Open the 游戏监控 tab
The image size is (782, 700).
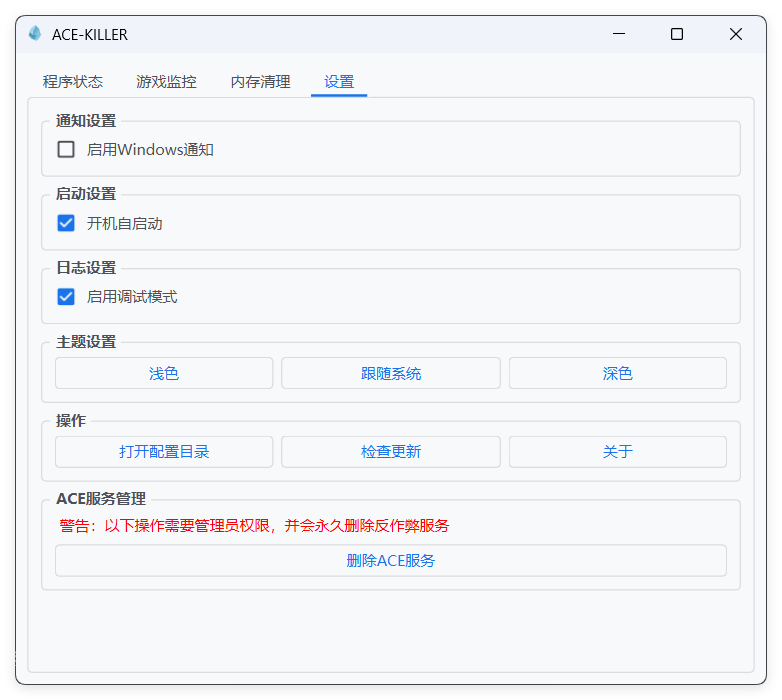167,81
